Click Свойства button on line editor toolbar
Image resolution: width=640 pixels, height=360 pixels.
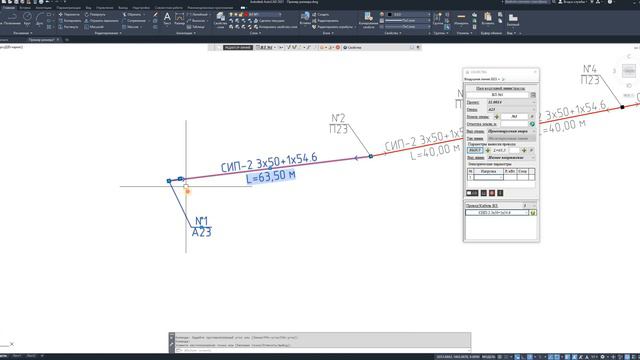(x=353, y=48)
